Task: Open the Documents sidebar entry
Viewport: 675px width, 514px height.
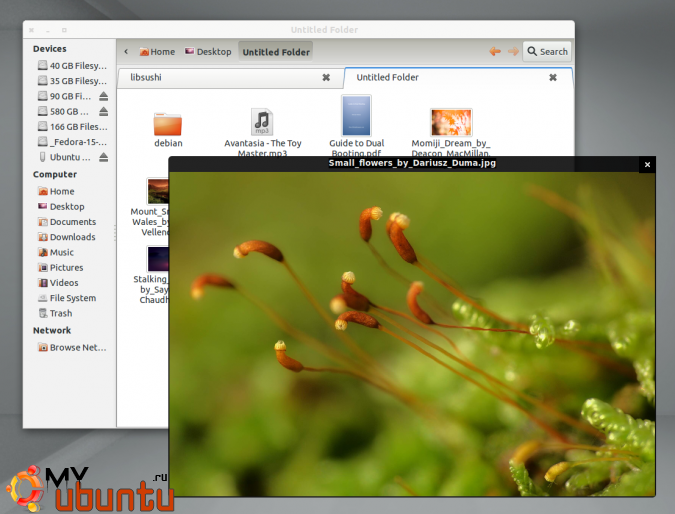Action: (67, 222)
